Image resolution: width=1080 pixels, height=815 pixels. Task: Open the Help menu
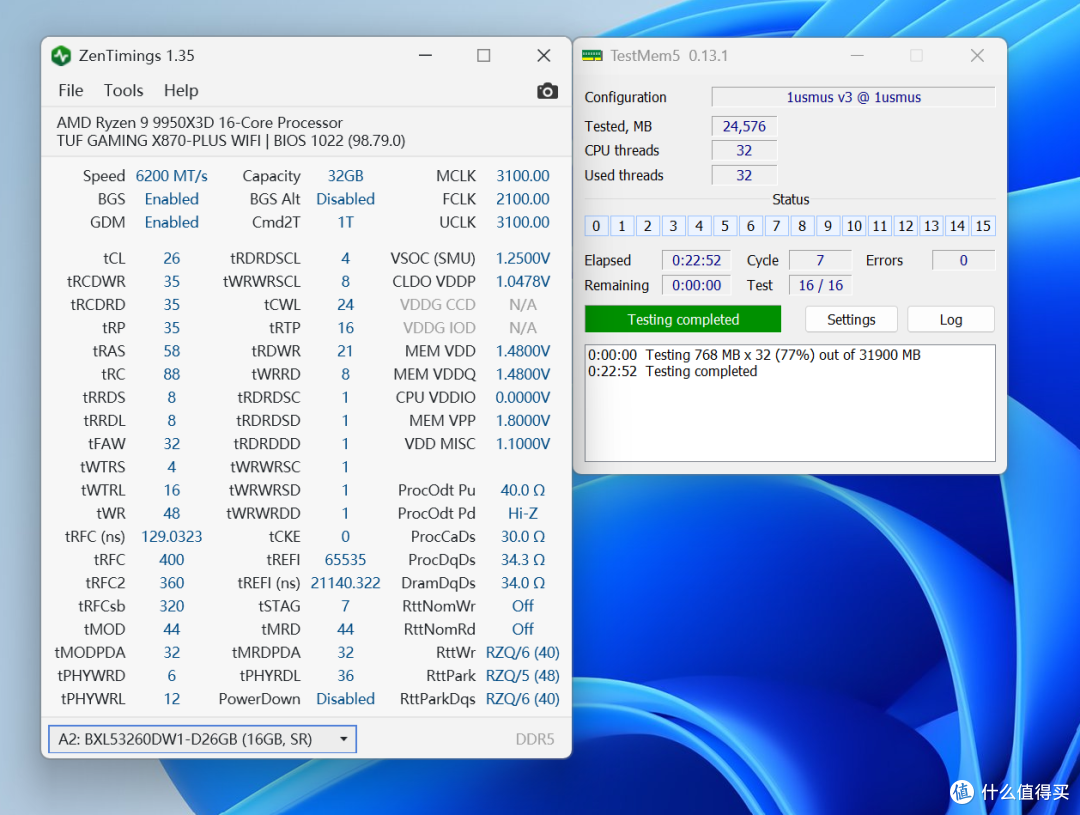[x=180, y=90]
